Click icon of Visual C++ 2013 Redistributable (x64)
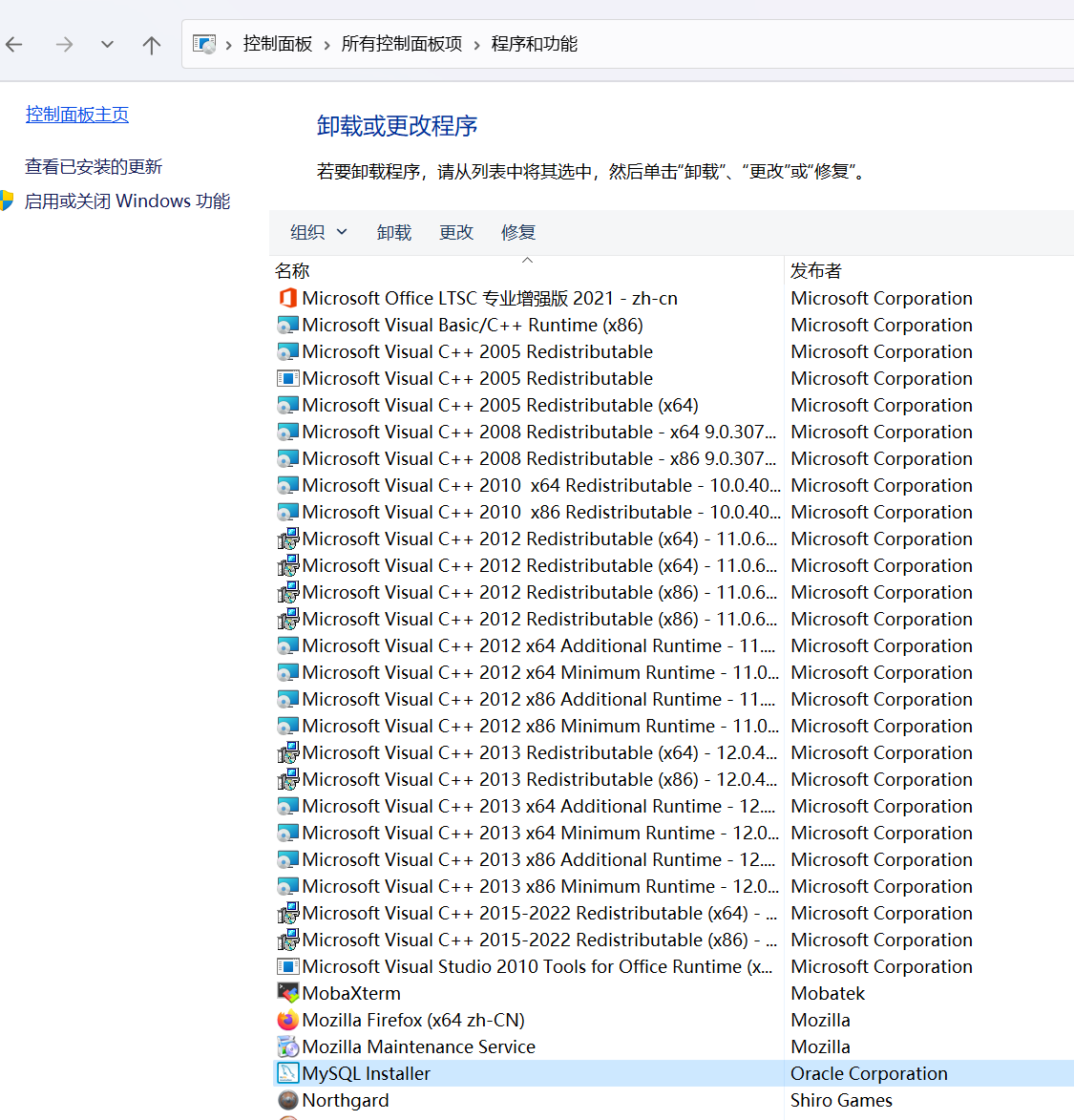The width and height of the screenshot is (1074, 1120). pyautogui.click(x=287, y=752)
